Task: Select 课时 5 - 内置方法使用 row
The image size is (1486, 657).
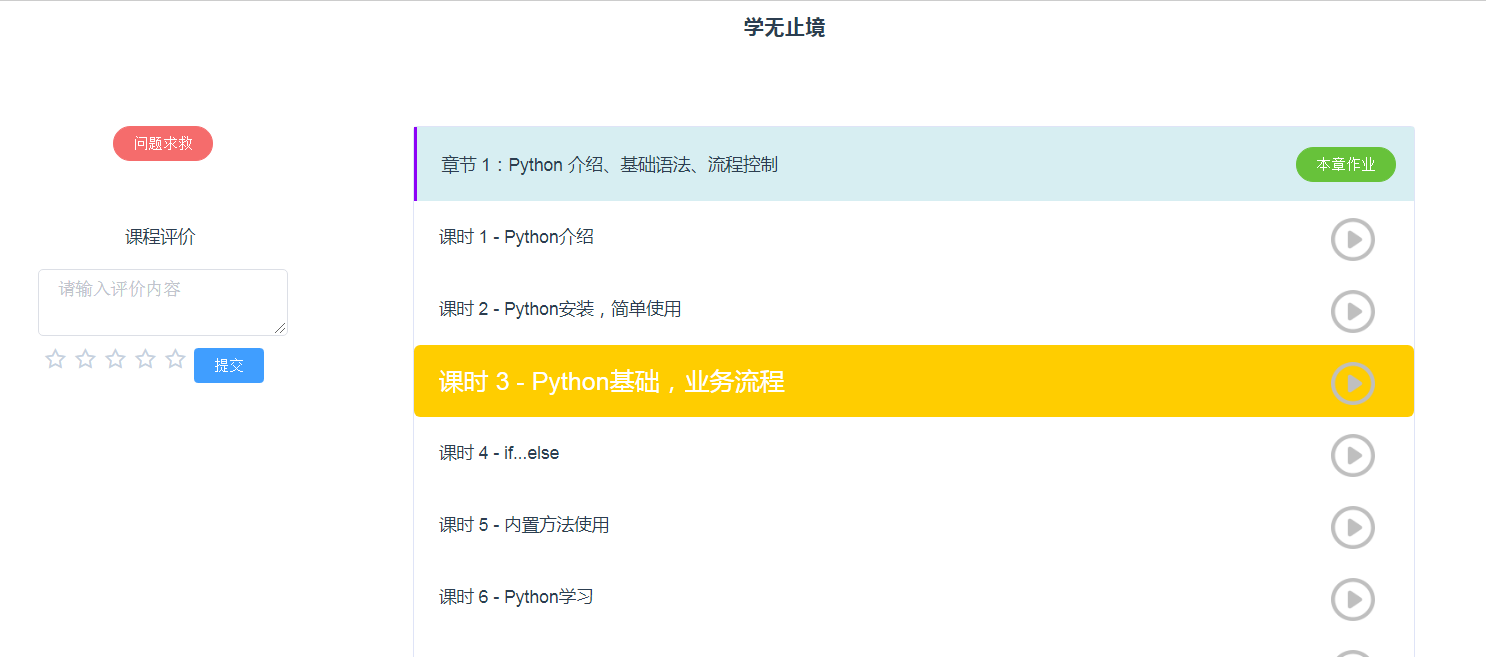Action: (914, 525)
